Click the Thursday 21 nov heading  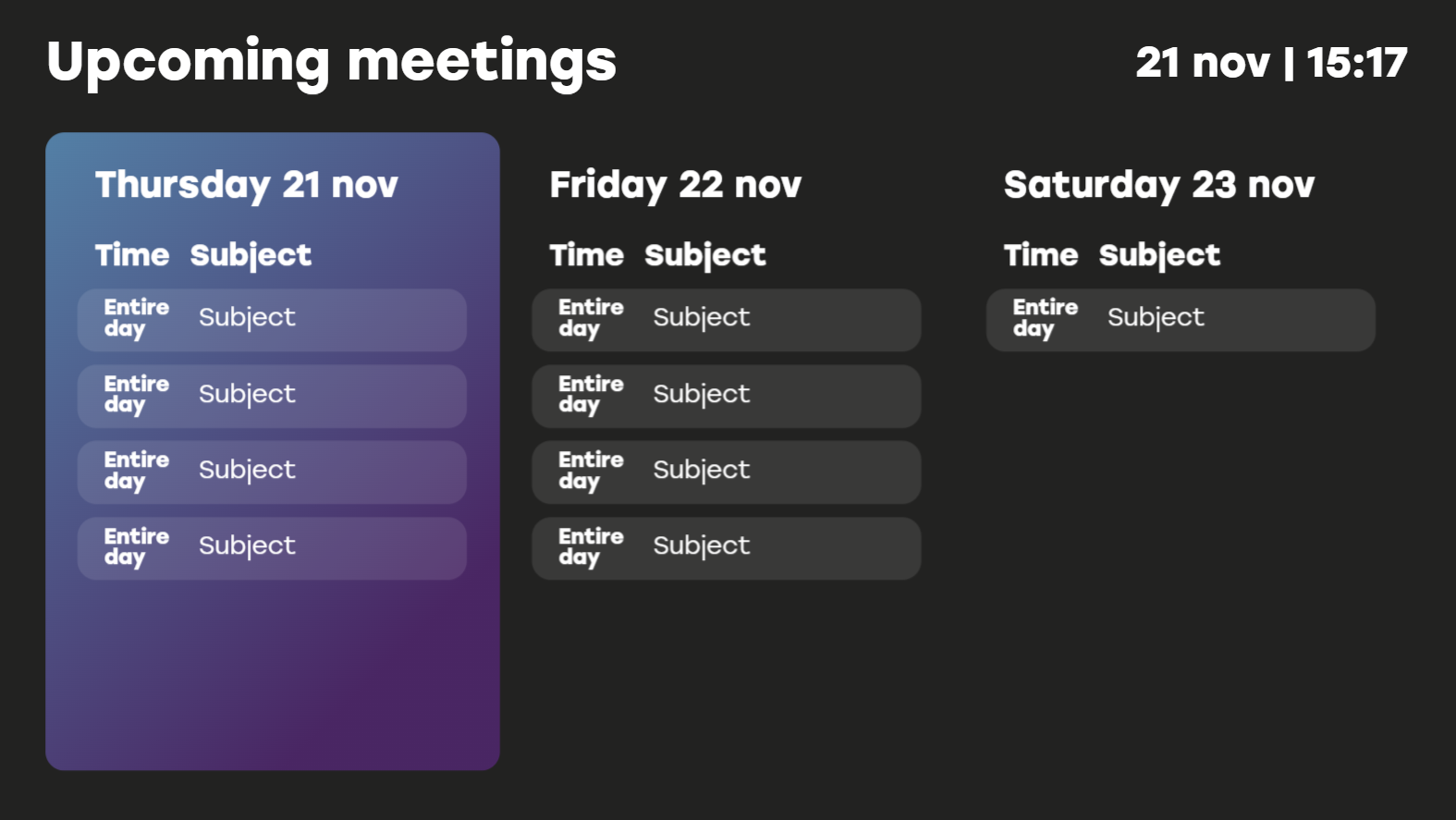tap(247, 186)
